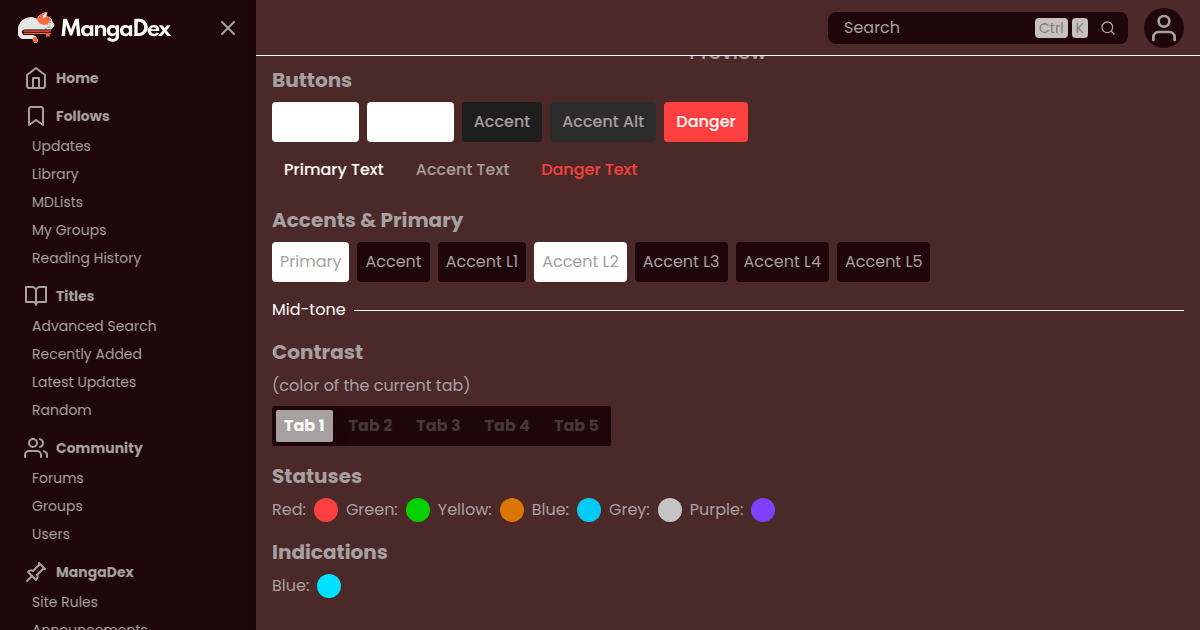Open a Random title
Screen dimensions: 1200x630
click(x=61, y=410)
